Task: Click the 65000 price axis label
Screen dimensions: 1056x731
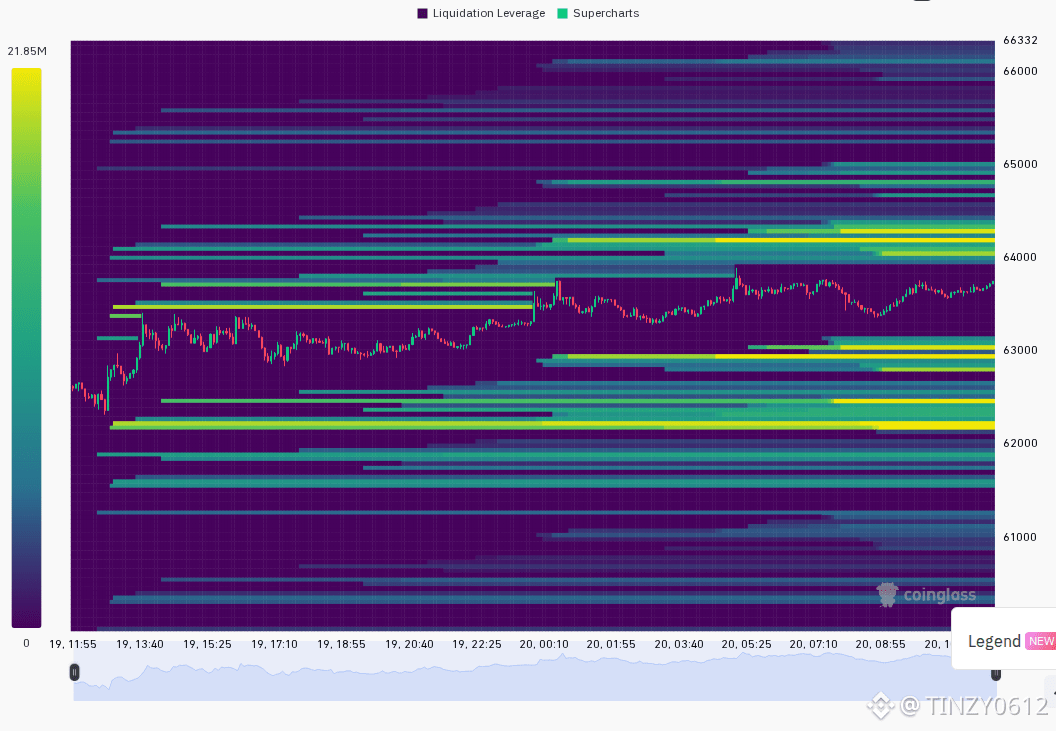Action: tap(1020, 164)
